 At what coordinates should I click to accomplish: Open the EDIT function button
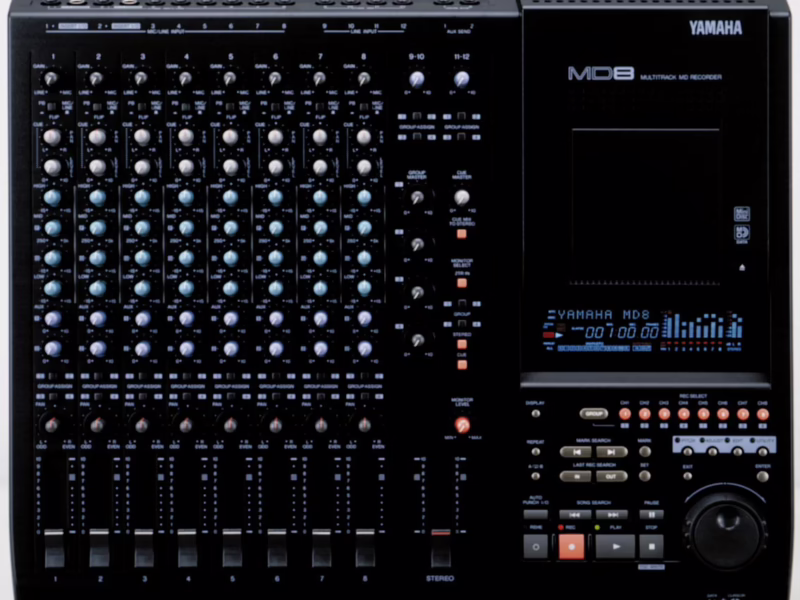click(738, 452)
